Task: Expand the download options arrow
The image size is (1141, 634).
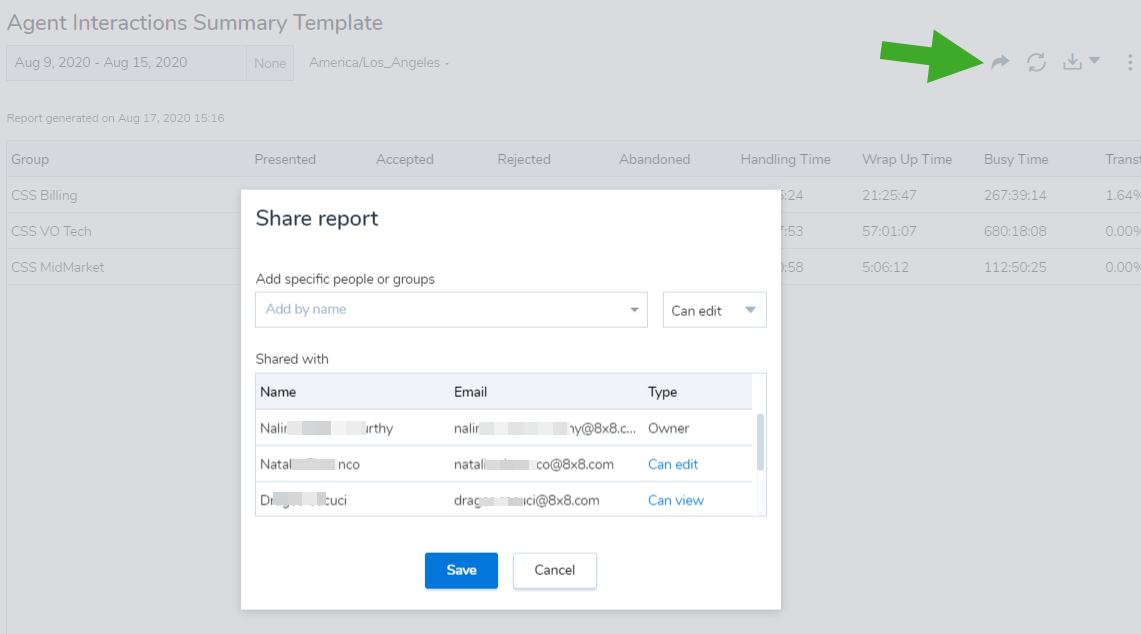Action: [x=1094, y=61]
